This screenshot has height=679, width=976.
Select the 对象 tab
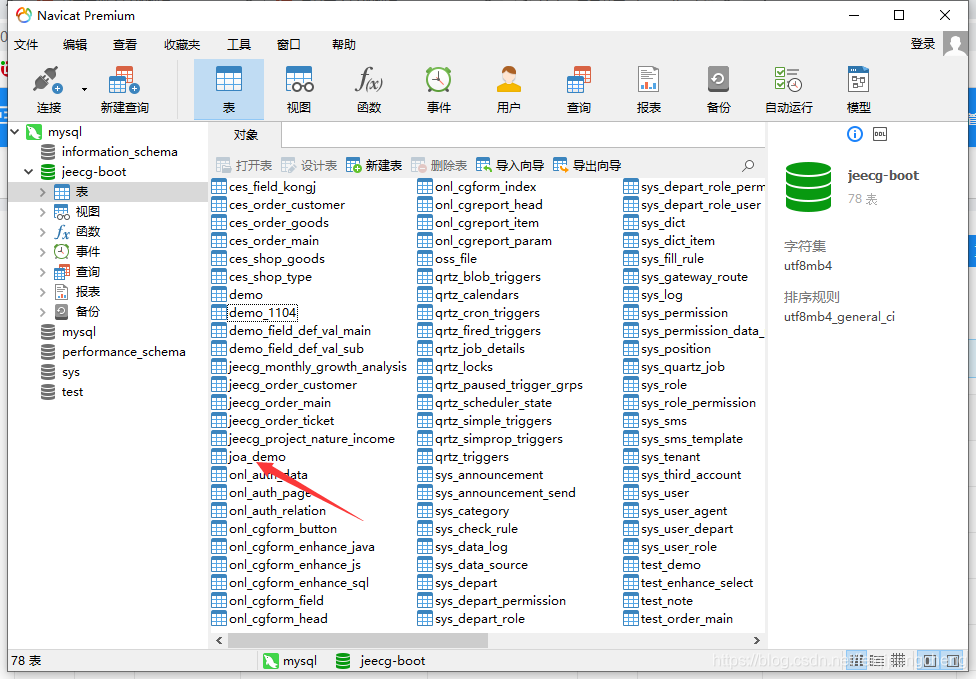[x=246, y=135]
